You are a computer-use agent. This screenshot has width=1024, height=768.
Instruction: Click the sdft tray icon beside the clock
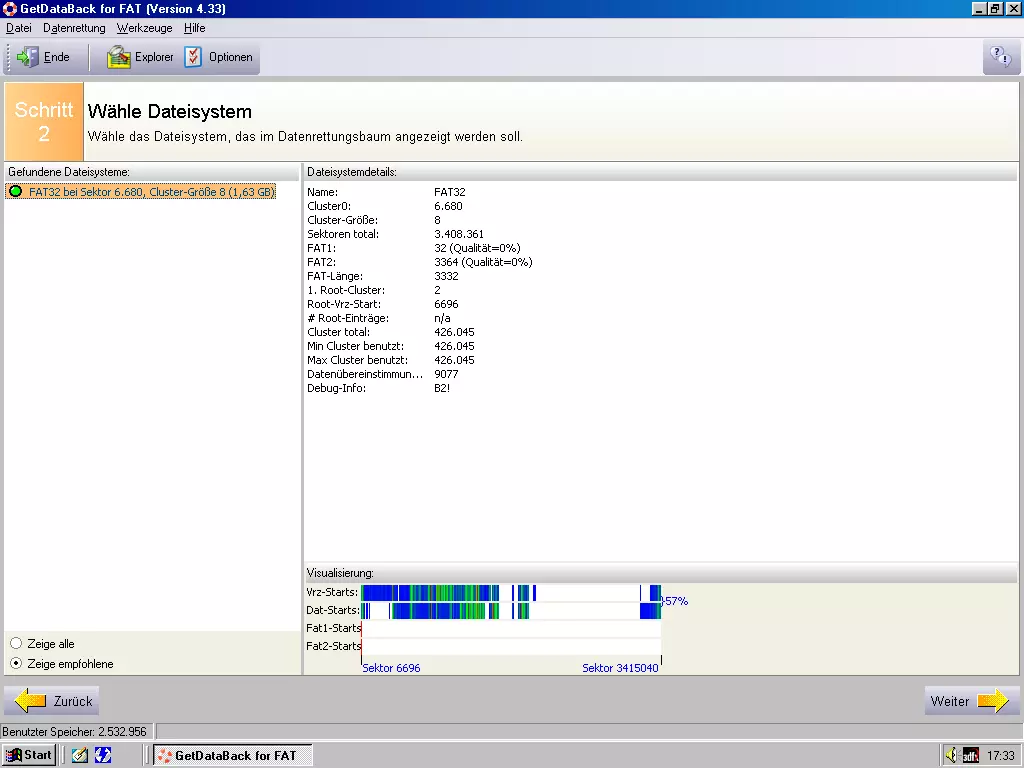click(x=970, y=756)
